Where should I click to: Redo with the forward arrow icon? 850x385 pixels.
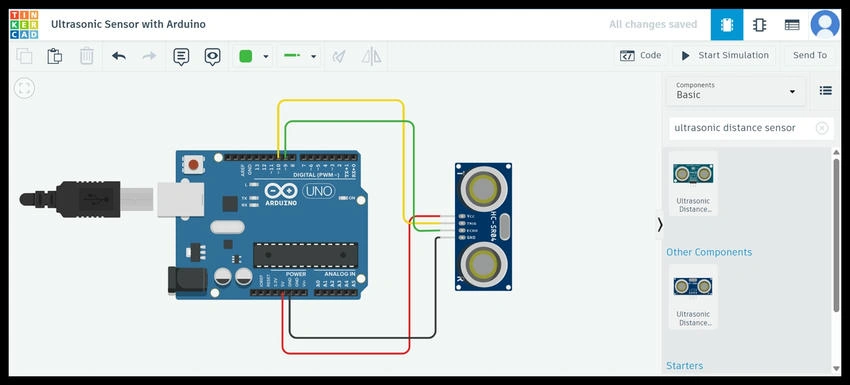click(149, 55)
